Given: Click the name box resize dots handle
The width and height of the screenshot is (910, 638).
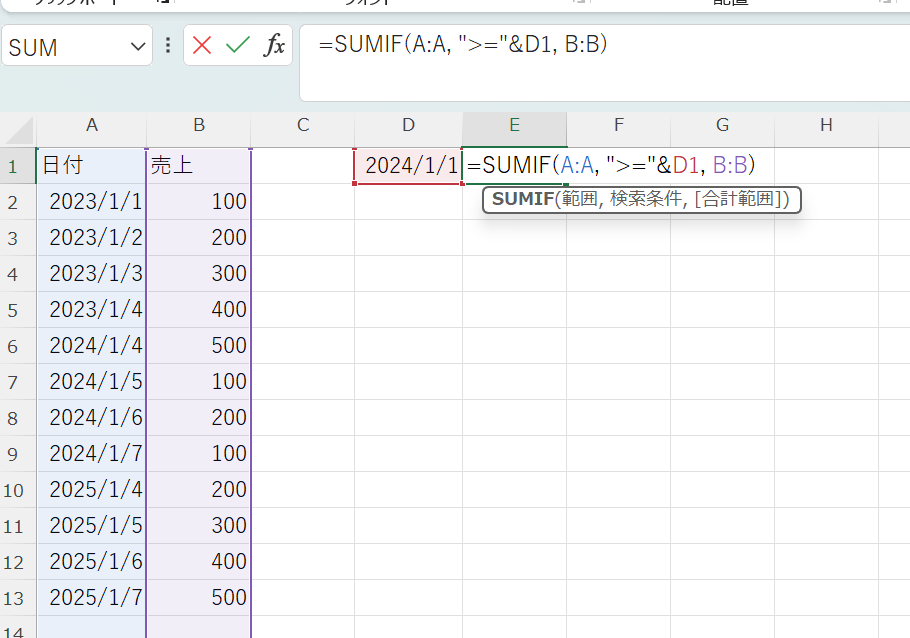Looking at the screenshot, I should pyautogui.click(x=168, y=46).
